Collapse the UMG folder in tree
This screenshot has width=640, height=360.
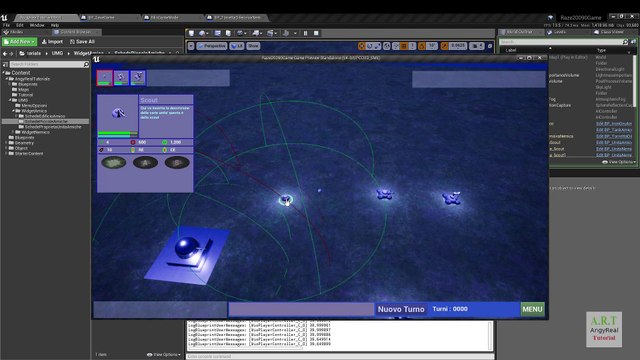point(10,100)
